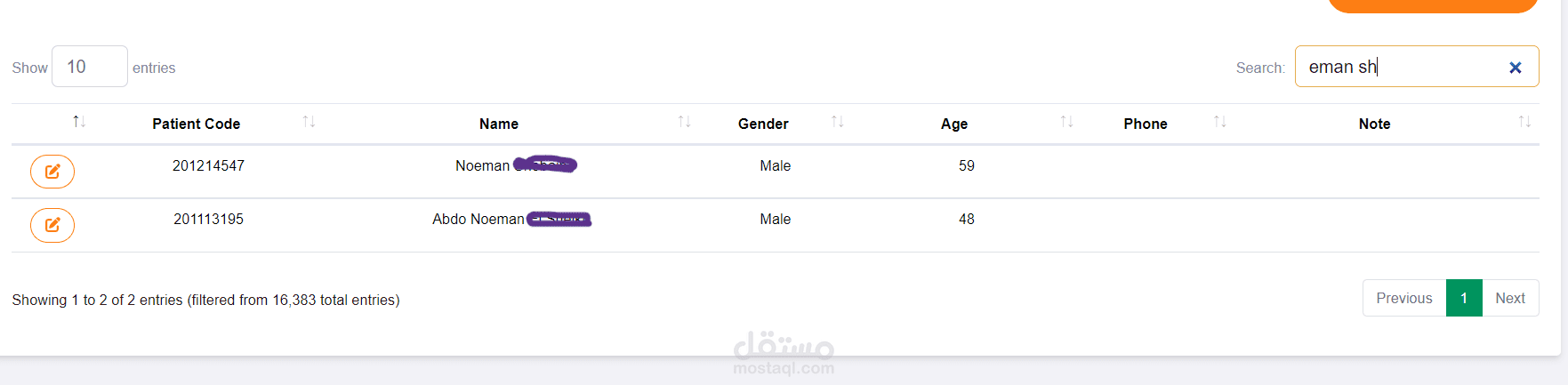Clear the search field text
Screen dimensions: 1568x385
(1516, 68)
